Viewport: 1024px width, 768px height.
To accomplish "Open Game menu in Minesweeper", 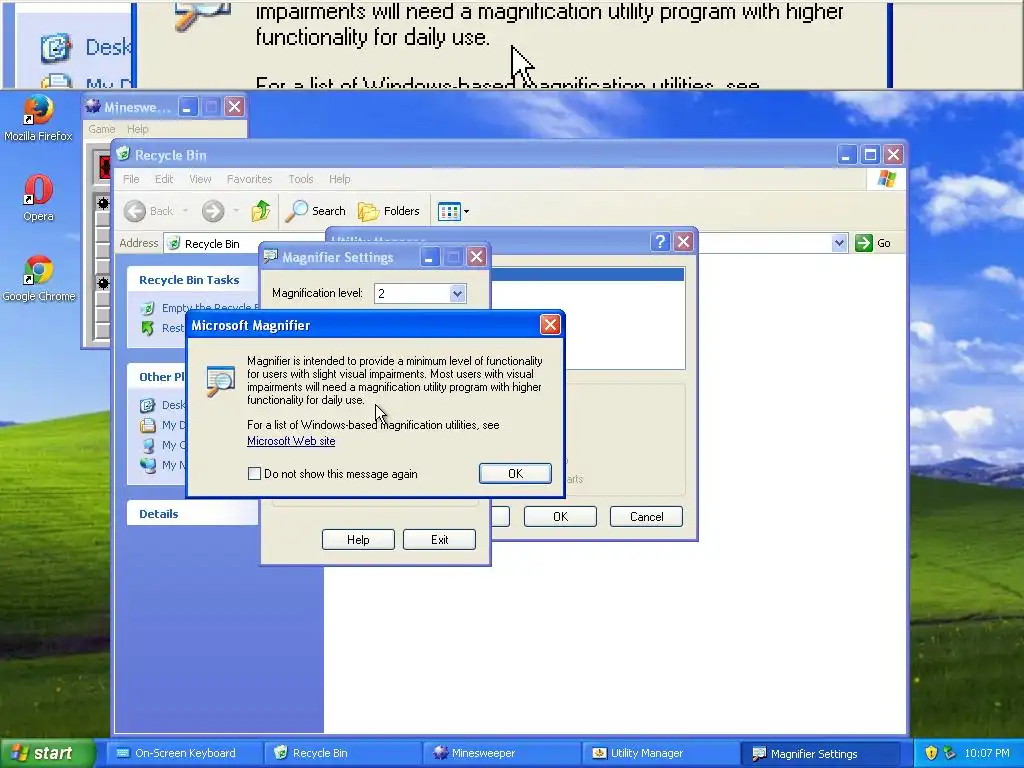I will [x=102, y=129].
